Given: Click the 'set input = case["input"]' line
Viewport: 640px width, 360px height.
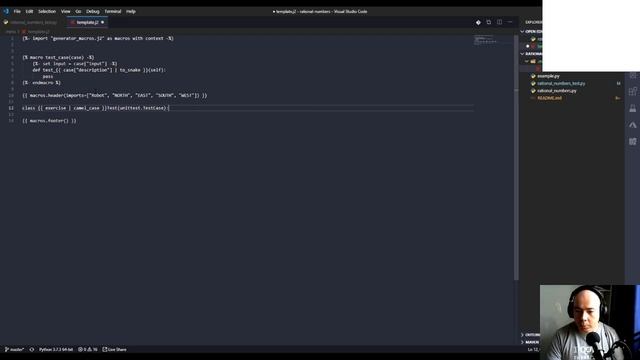Looking at the screenshot, I should pos(75,64).
